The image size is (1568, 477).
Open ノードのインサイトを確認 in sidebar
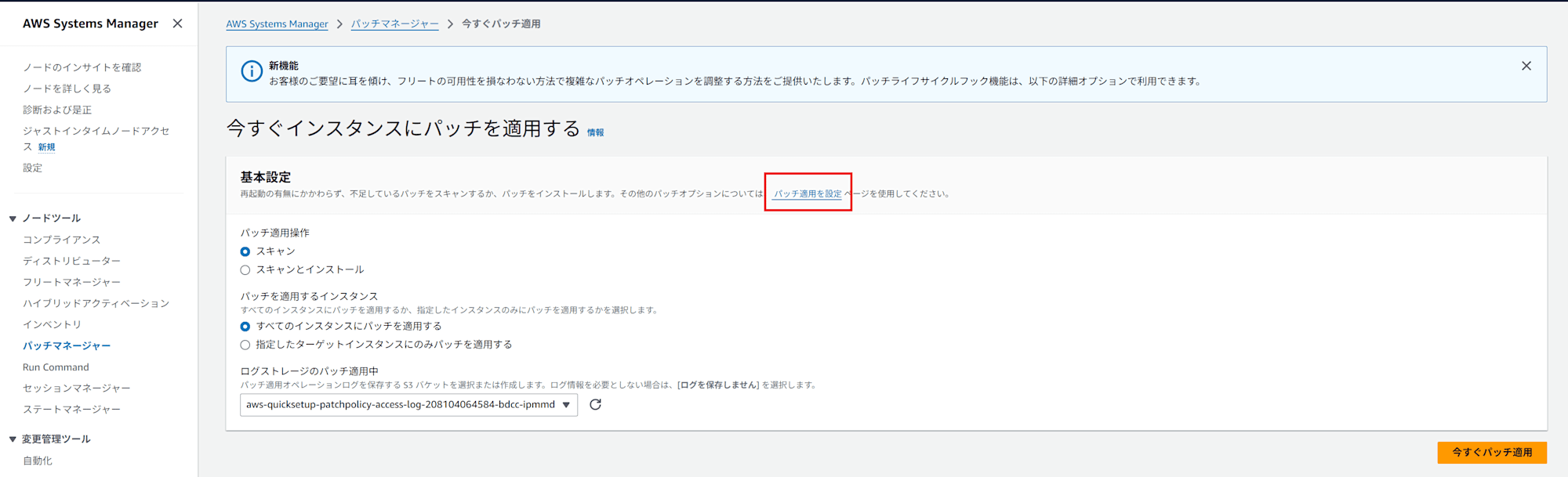pos(82,67)
